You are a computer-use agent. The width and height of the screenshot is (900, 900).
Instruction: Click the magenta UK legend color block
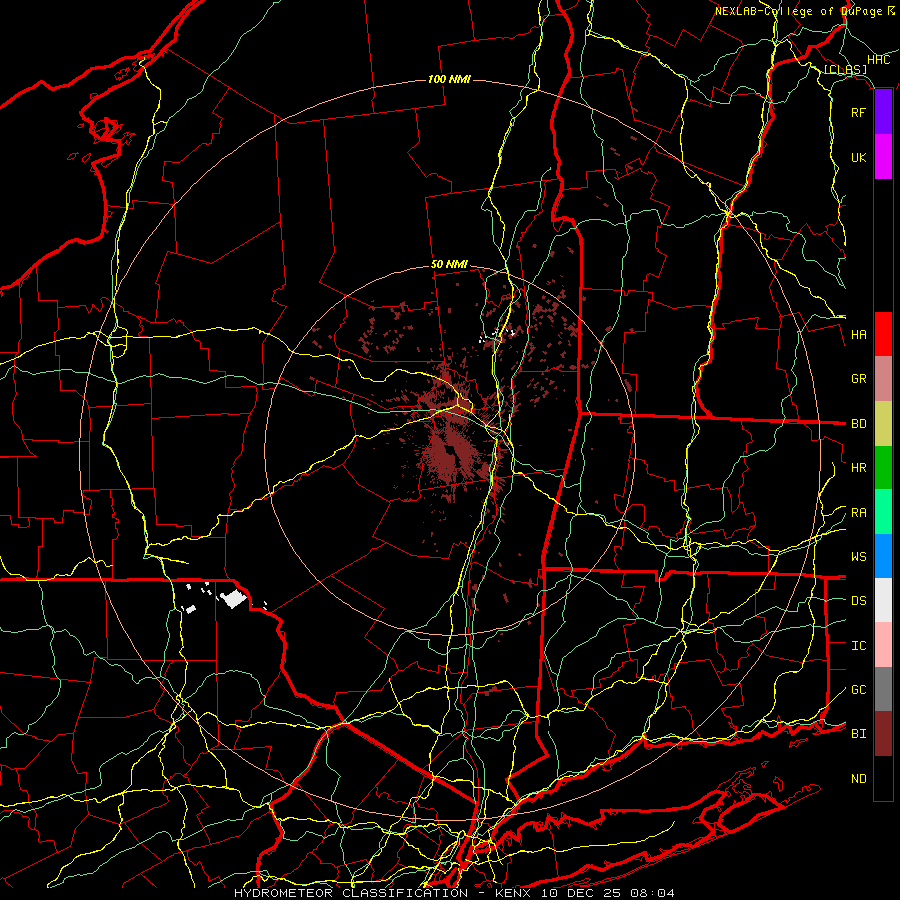(883, 157)
